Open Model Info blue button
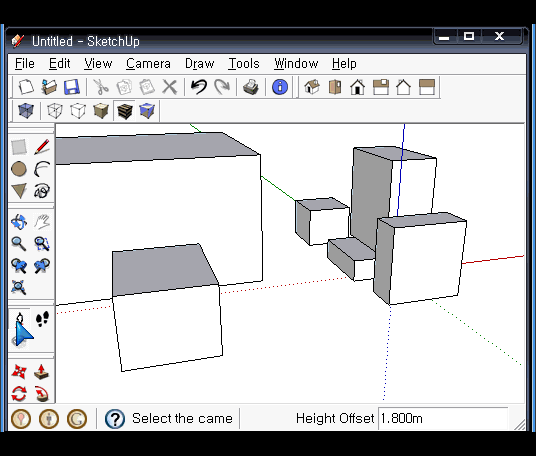 click(280, 87)
